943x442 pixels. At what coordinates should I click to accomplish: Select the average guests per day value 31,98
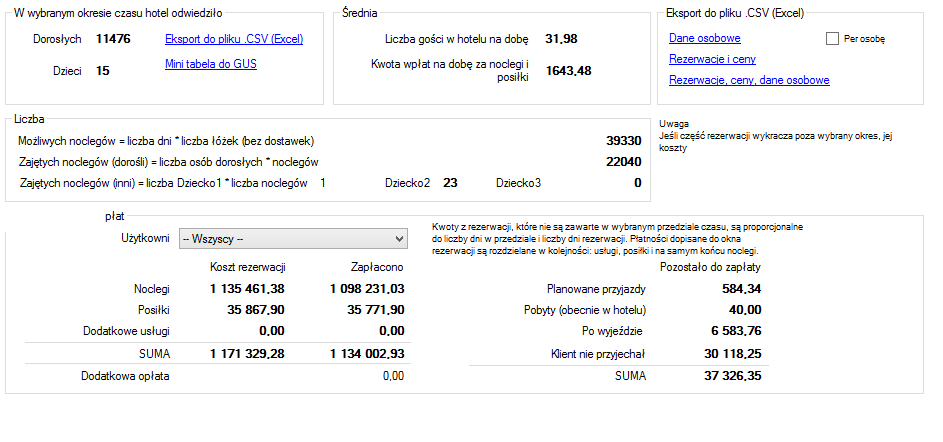(x=561, y=39)
